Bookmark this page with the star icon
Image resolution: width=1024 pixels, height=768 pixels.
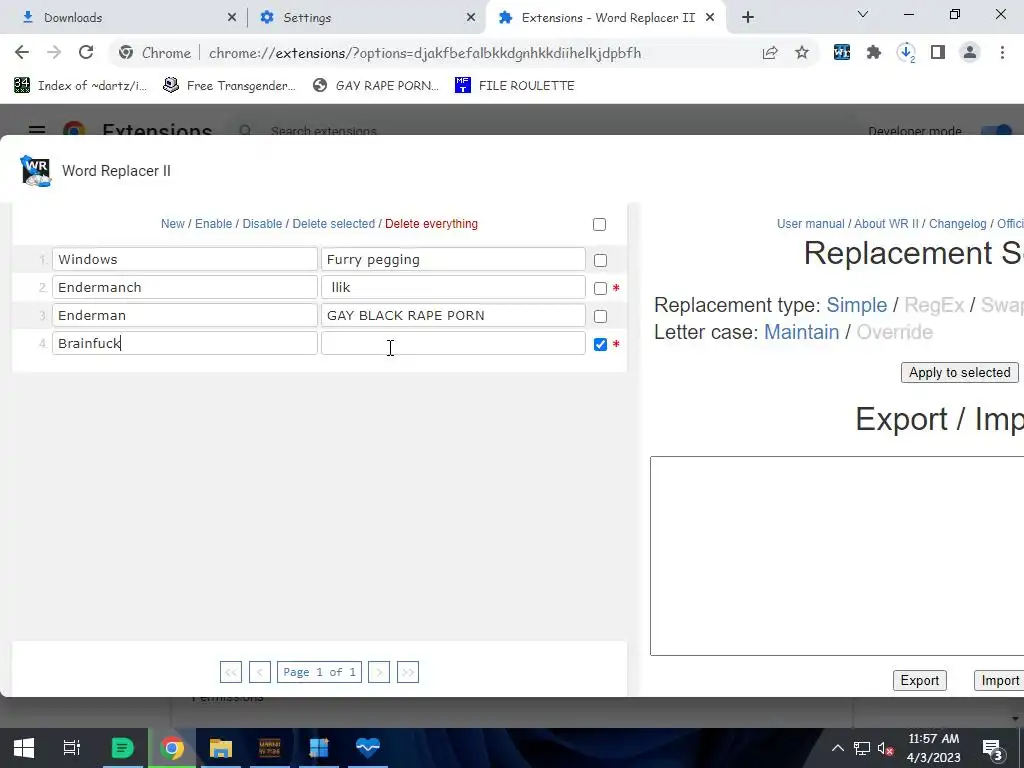coord(802,53)
